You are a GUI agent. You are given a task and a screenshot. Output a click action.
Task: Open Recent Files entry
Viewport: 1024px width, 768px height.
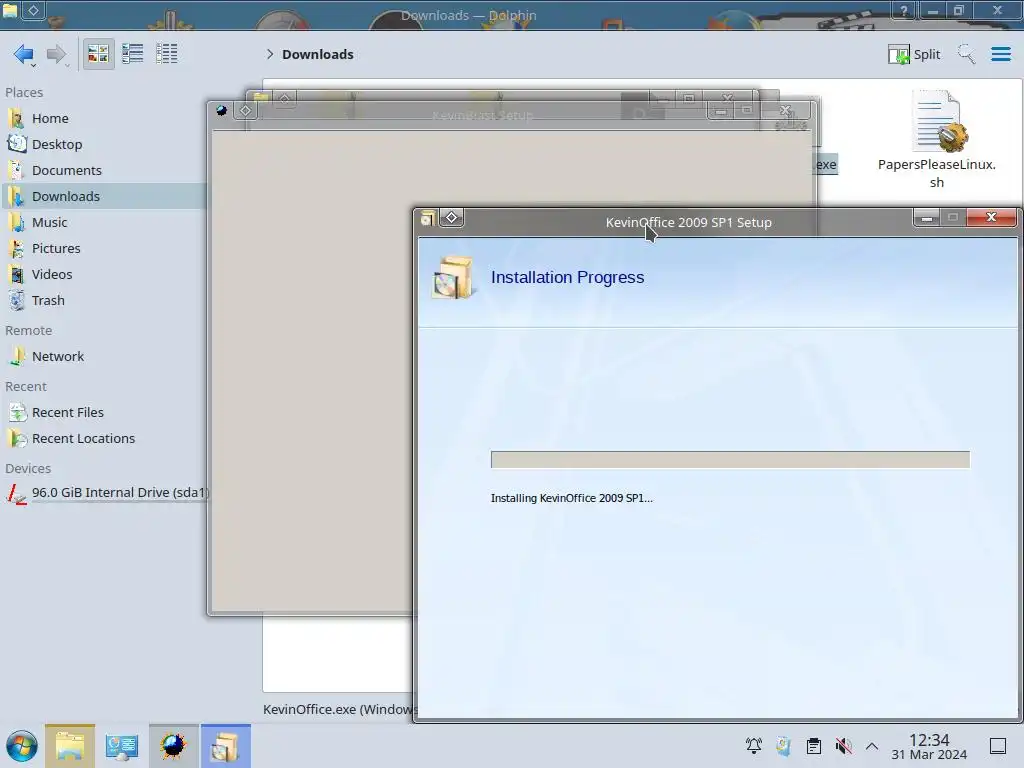pyautogui.click(x=104, y=413)
